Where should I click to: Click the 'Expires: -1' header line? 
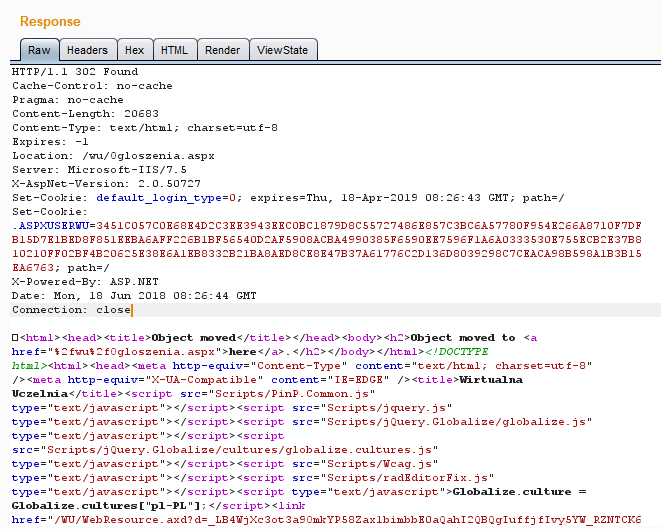pos(50,142)
